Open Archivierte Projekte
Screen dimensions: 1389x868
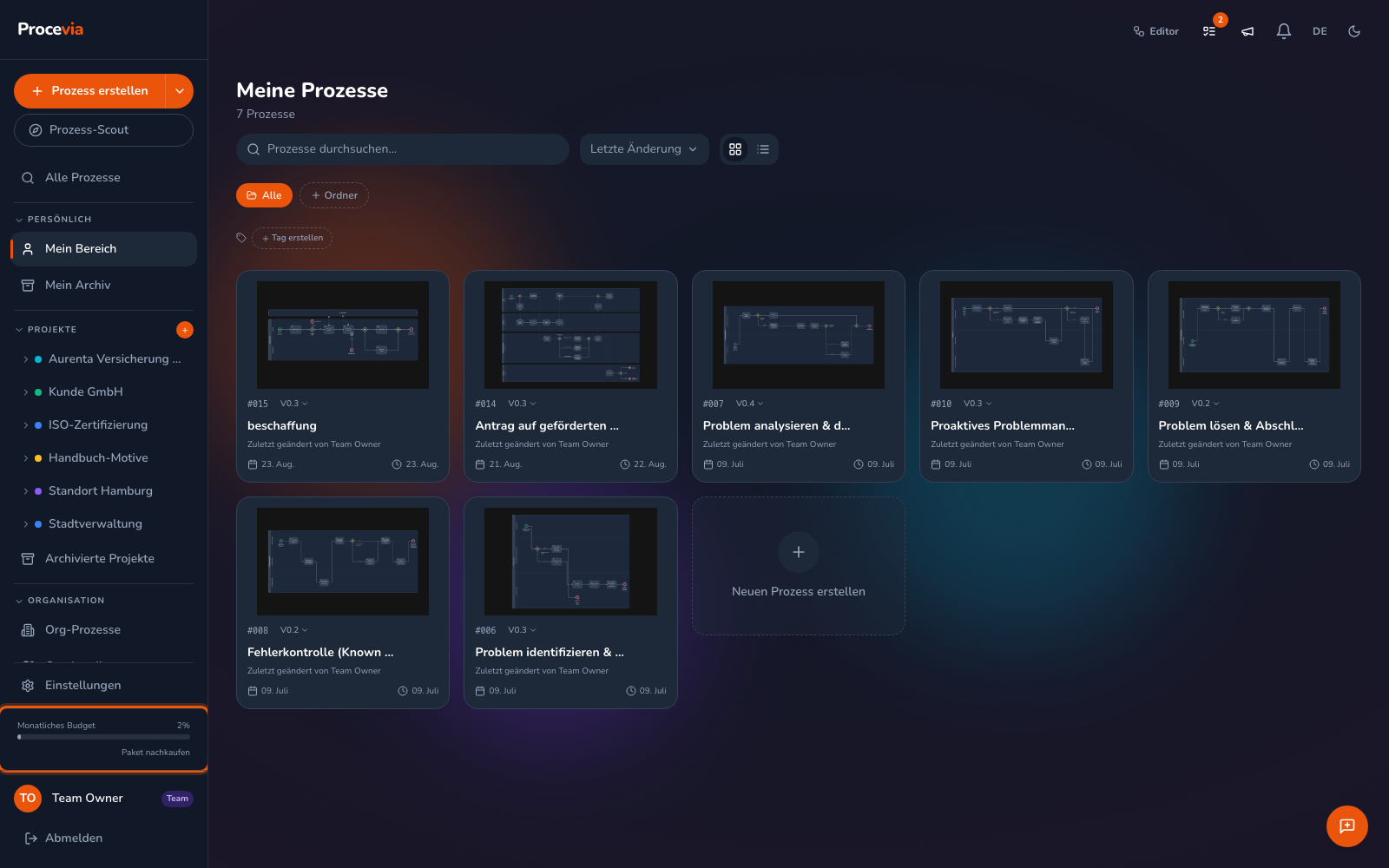point(103,559)
